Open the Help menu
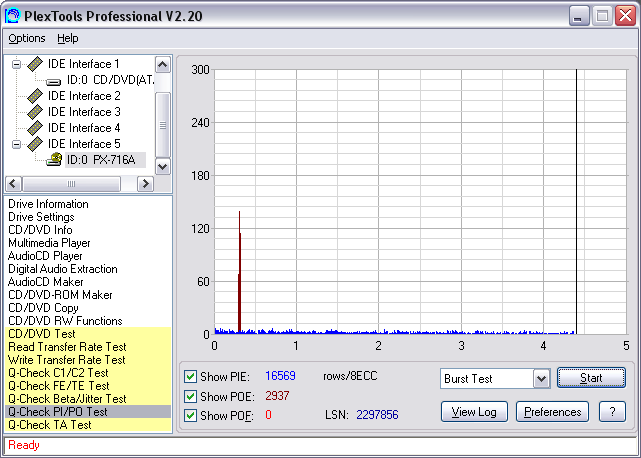Screen dimensions: 641x458 coord(67,38)
